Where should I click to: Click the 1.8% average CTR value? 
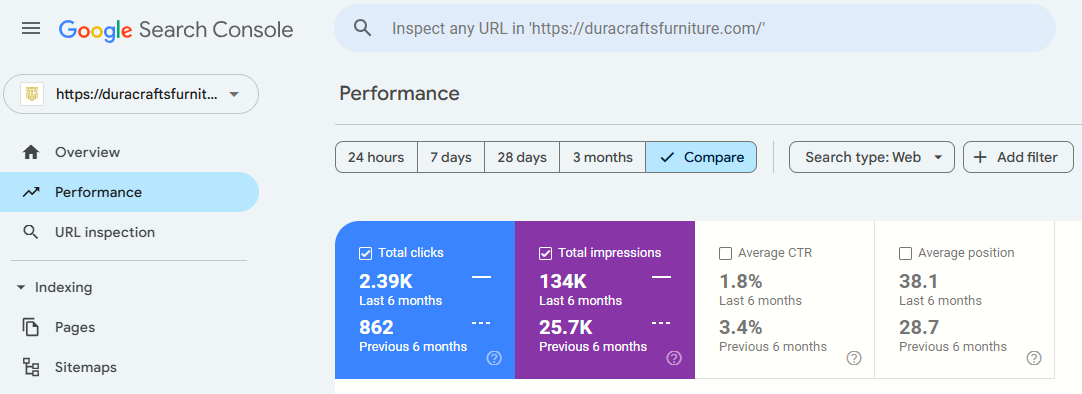coord(740,281)
